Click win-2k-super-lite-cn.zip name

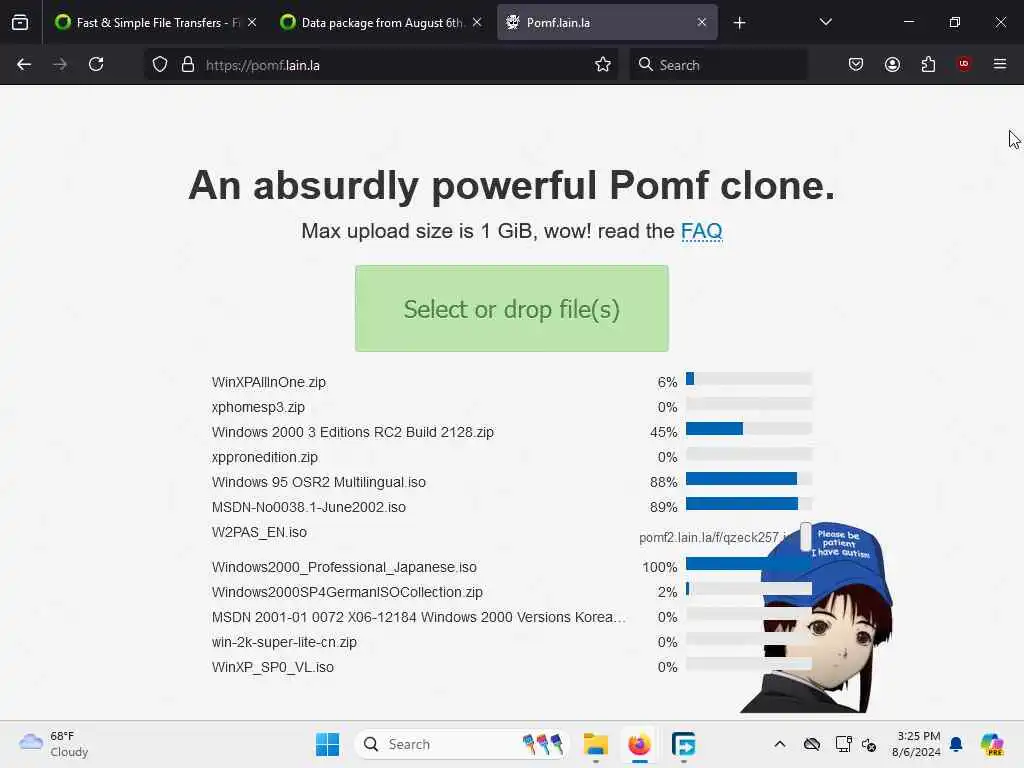click(284, 642)
